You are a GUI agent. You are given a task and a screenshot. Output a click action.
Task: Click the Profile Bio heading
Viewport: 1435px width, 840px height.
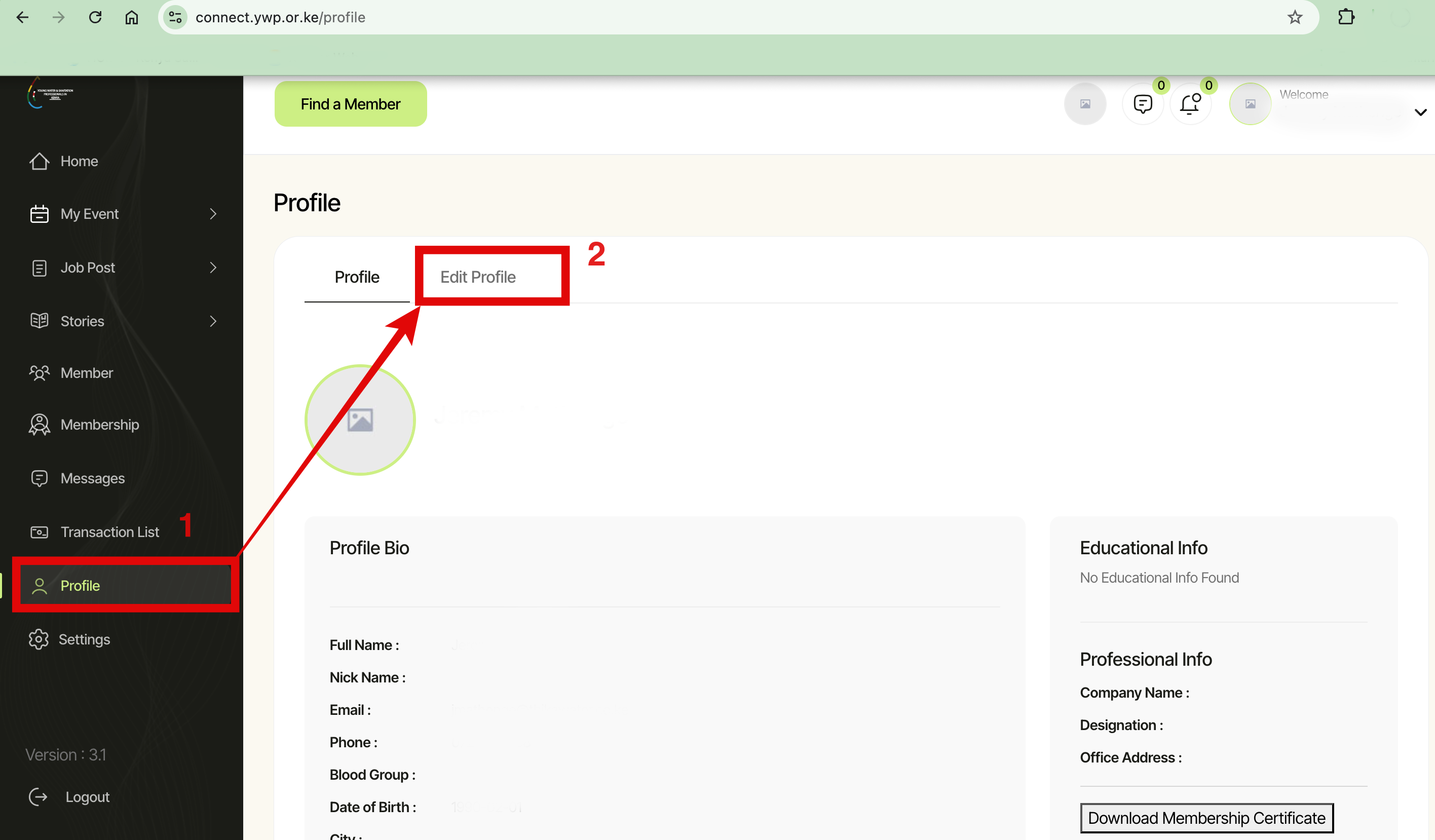click(369, 548)
